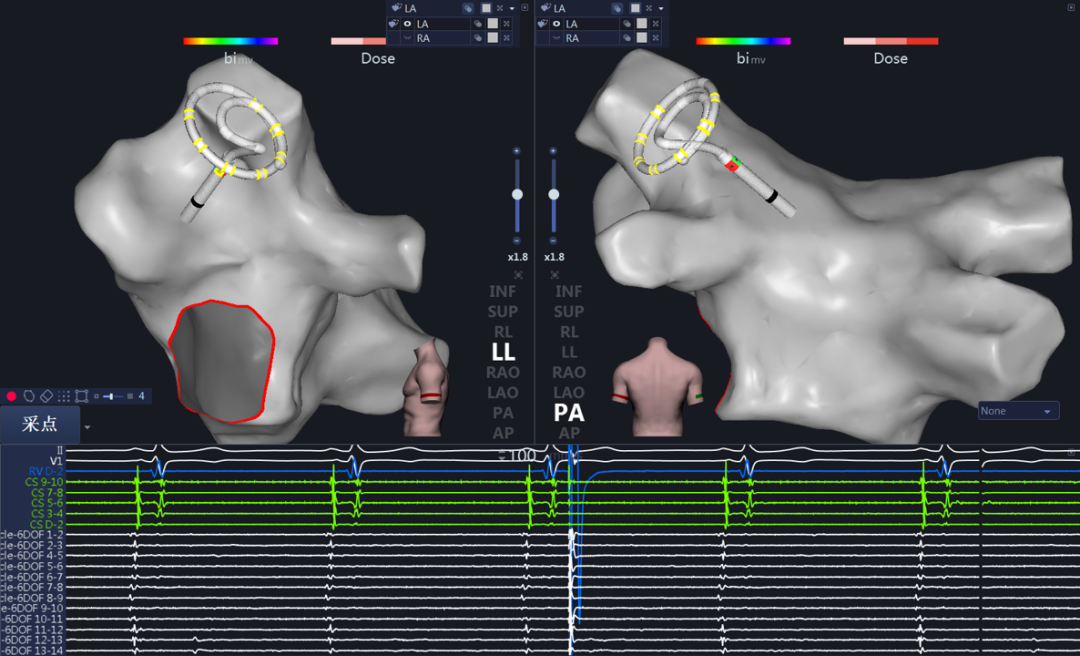Click the right view Dose color scale bar
1080x656 pixels.
[891, 41]
